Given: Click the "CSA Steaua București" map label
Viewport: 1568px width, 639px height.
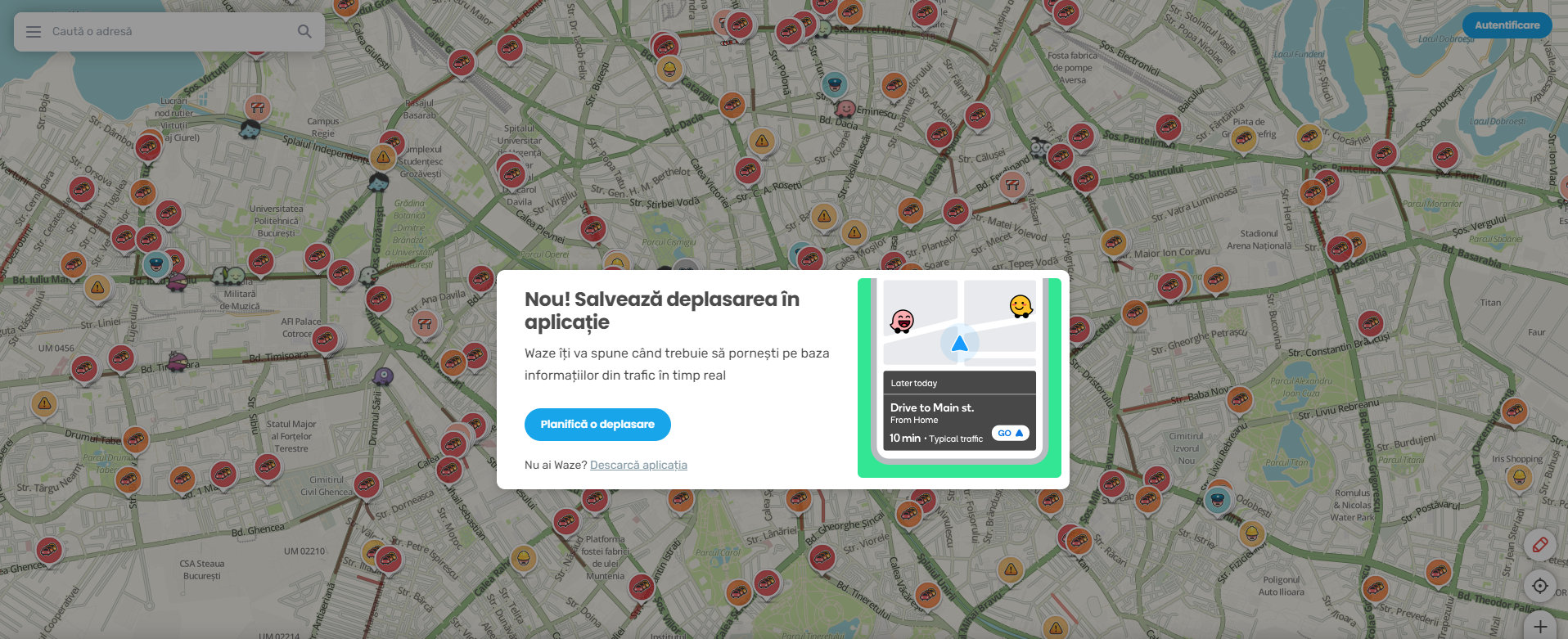Looking at the screenshot, I should (202, 569).
